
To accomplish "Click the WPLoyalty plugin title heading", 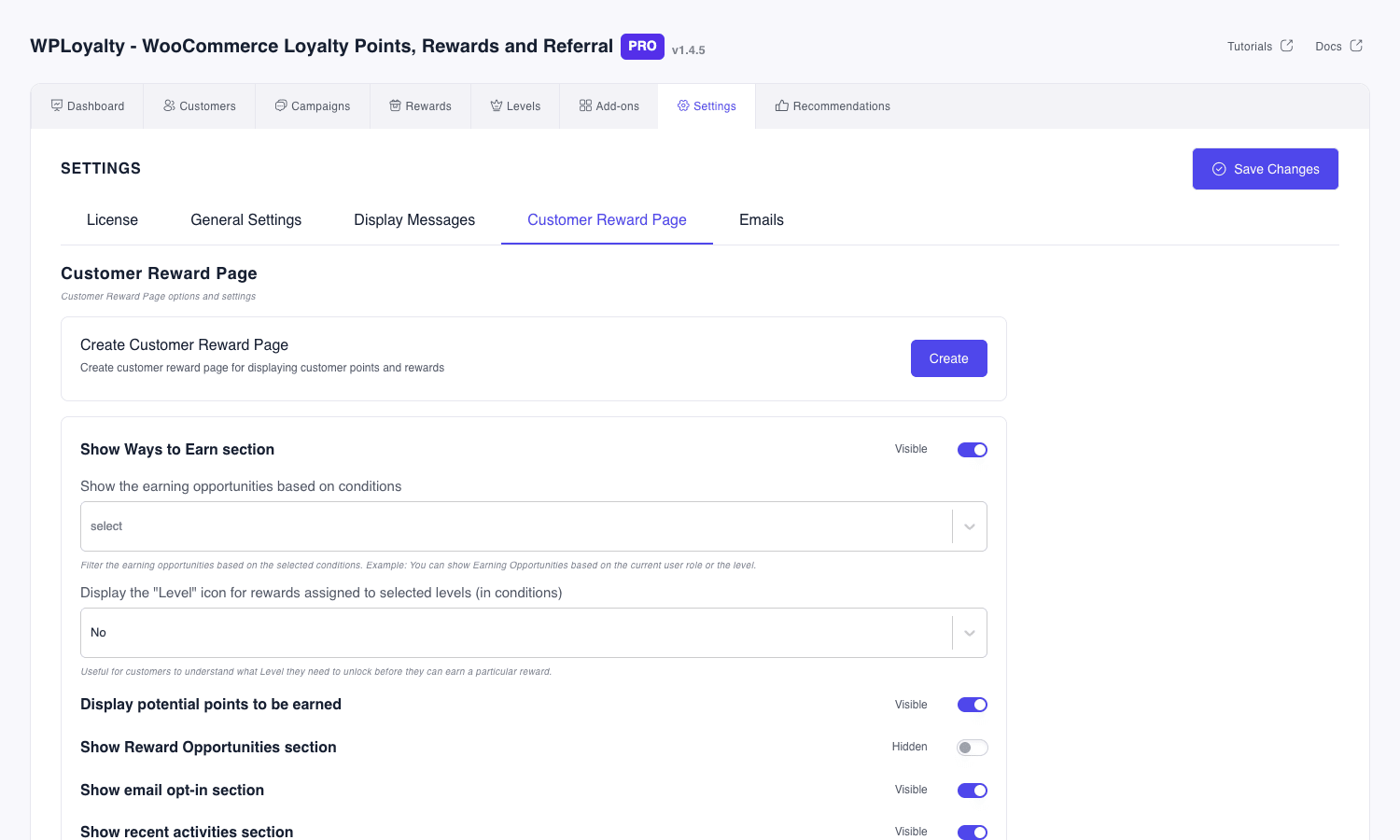I will [321, 46].
